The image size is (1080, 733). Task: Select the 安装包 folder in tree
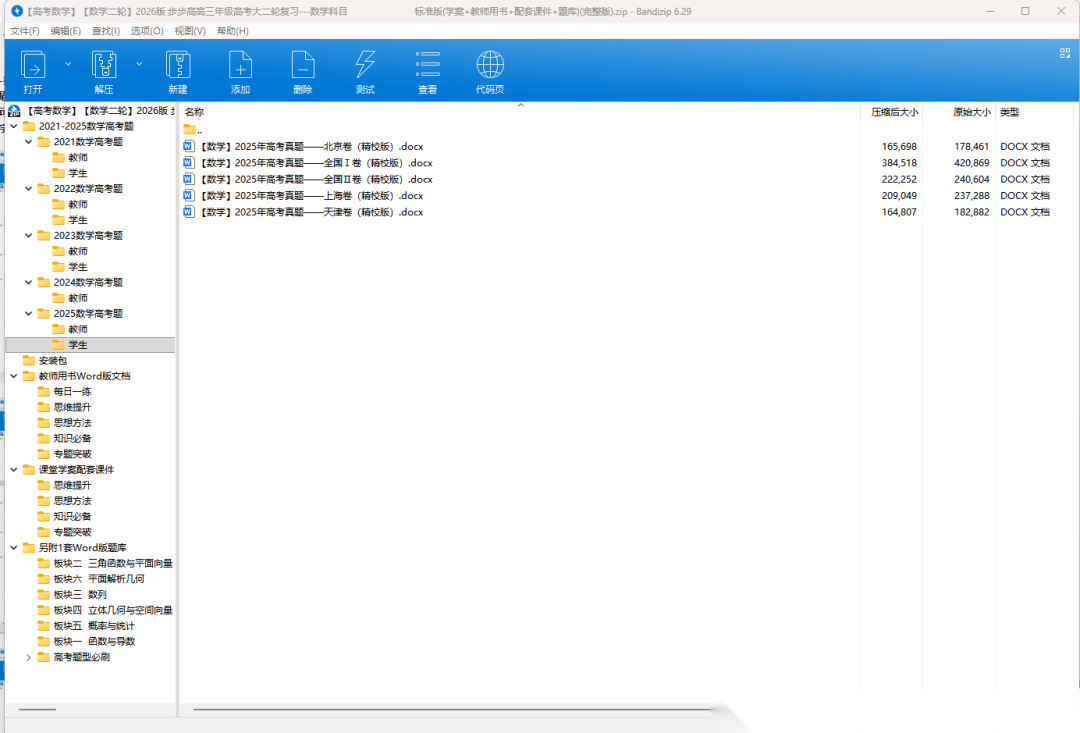click(x=52, y=360)
